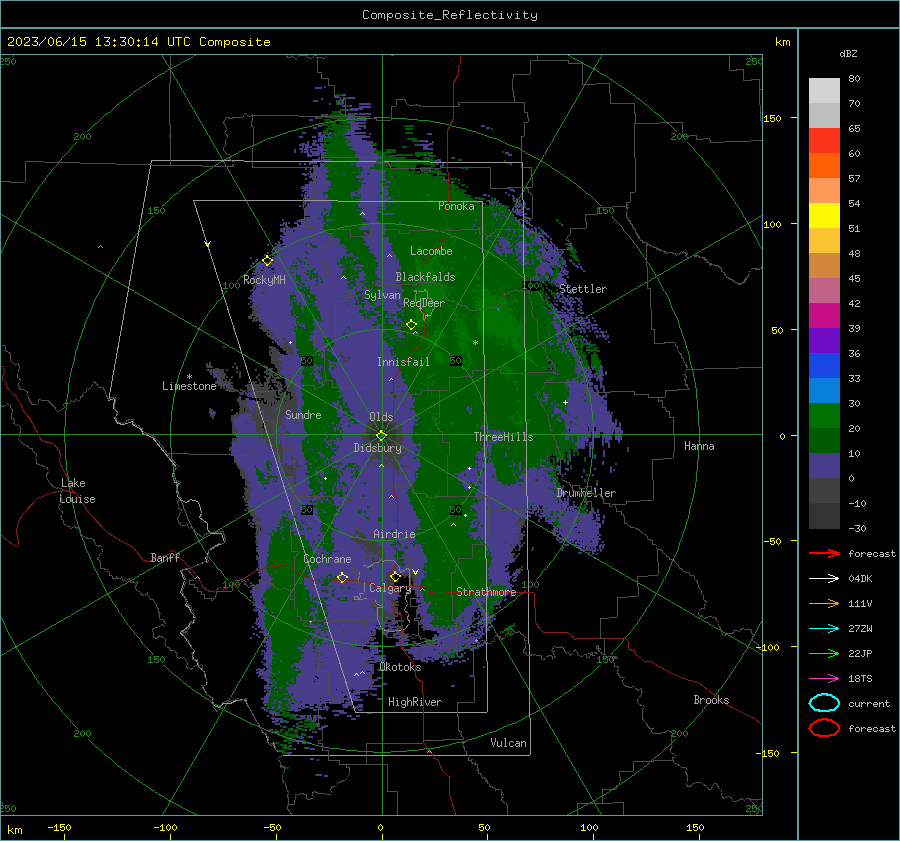Click the Composite_Reflectivity title text
Image resolution: width=900 pixels, height=841 pixels.
pyautogui.click(x=450, y=15)
